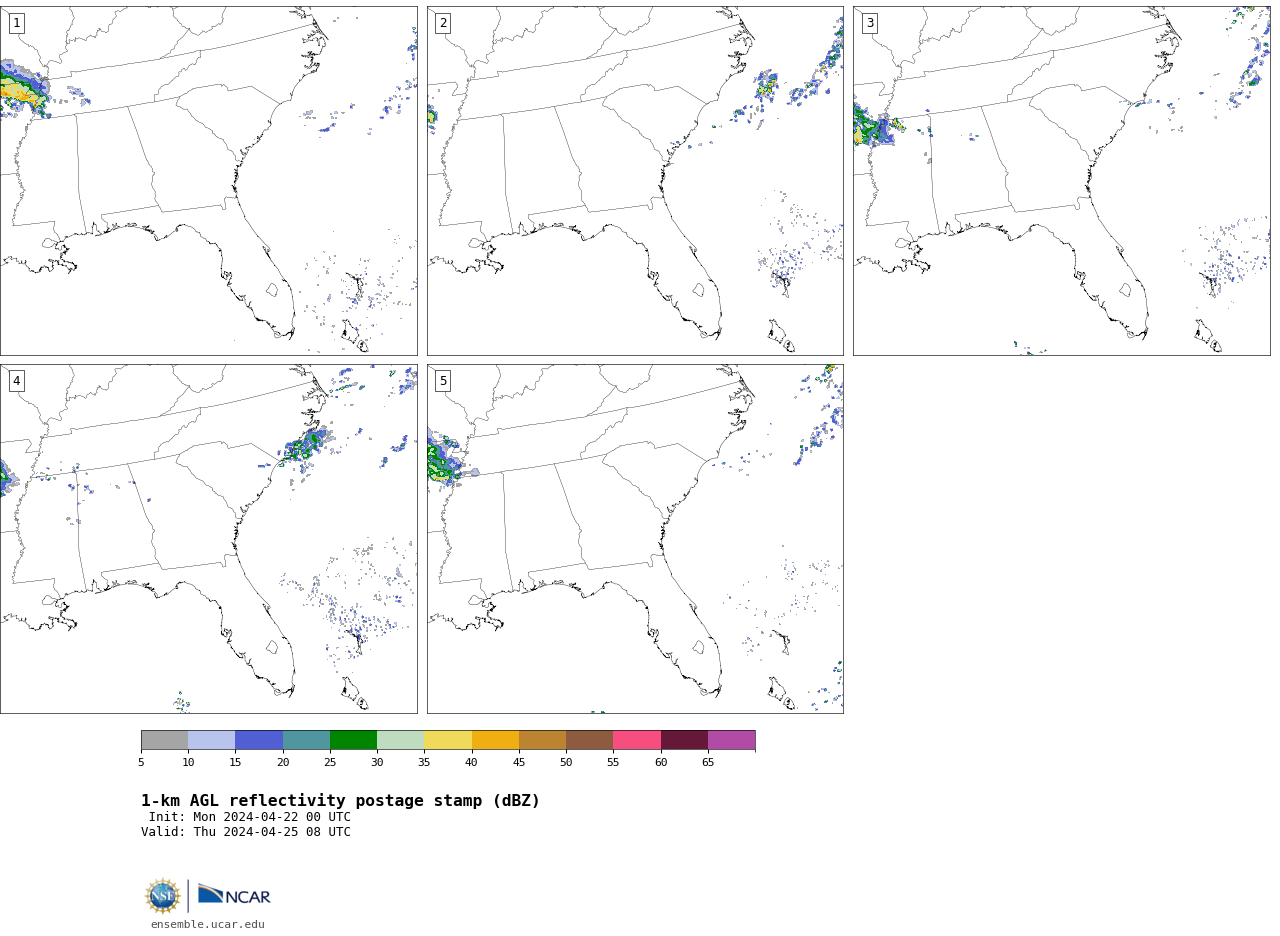Select the gray 5-10 dBZ swatch
1280x936 pixels.
click(164, 740)
